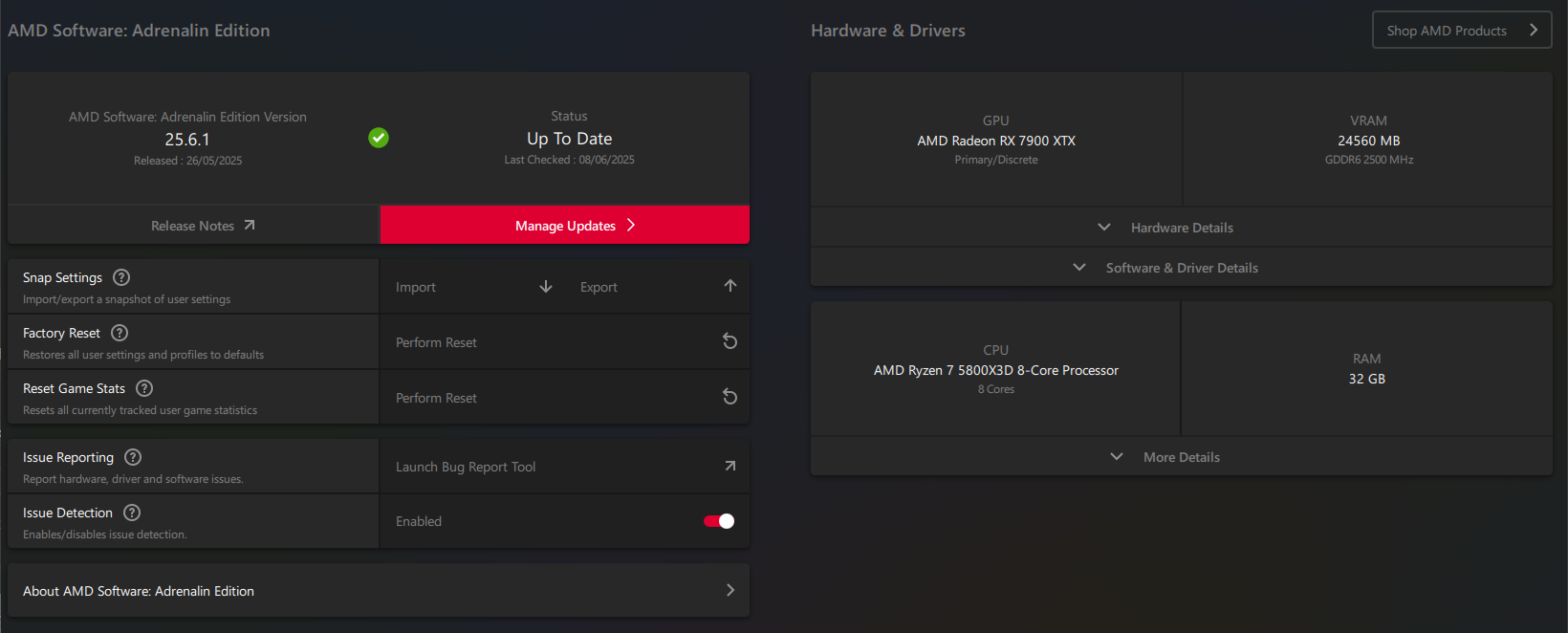
Task: Click 'Primary/Discrete' label
Action: click(x=996, y=160)
